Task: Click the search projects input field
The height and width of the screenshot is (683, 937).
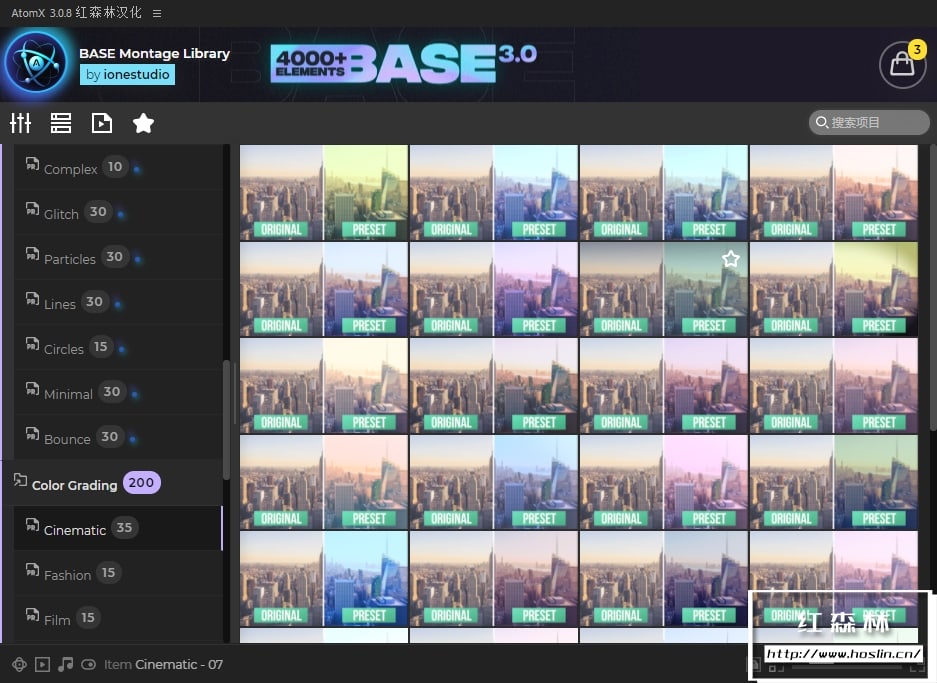Action: tap(869, 122)
